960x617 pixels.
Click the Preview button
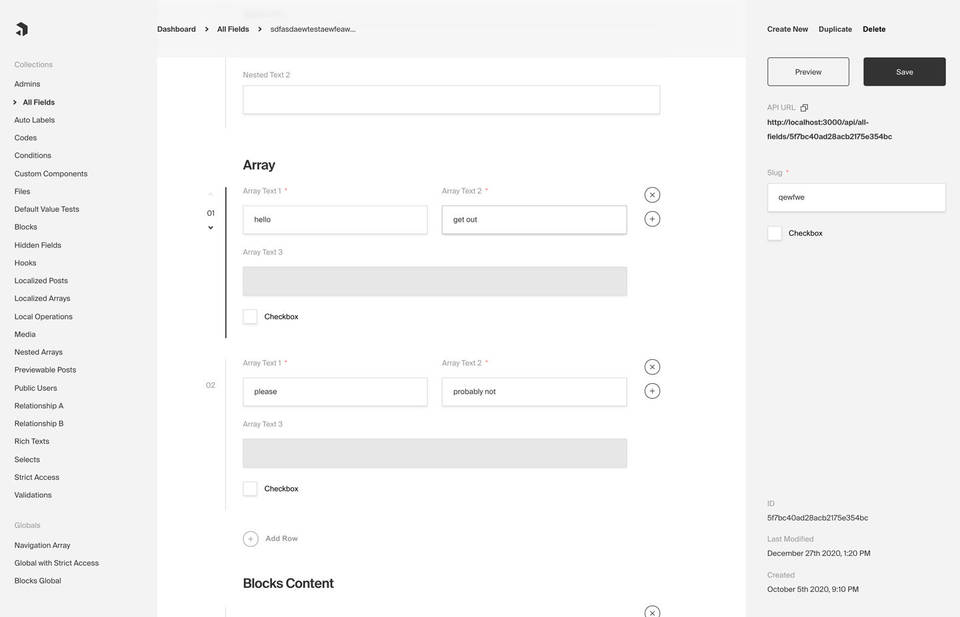[x=808, y=72]
